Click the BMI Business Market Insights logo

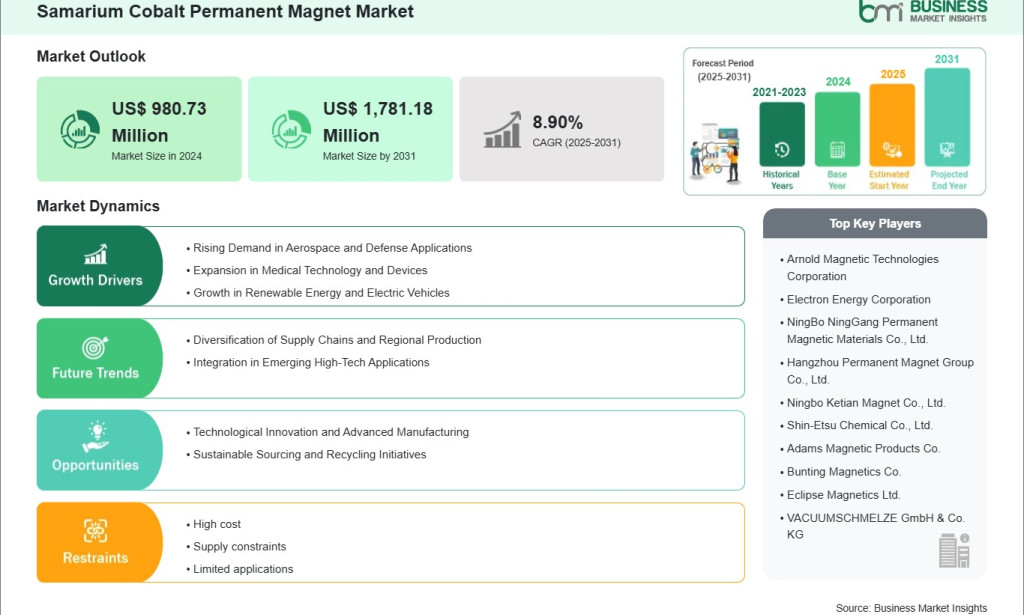[x=923, y=11]
